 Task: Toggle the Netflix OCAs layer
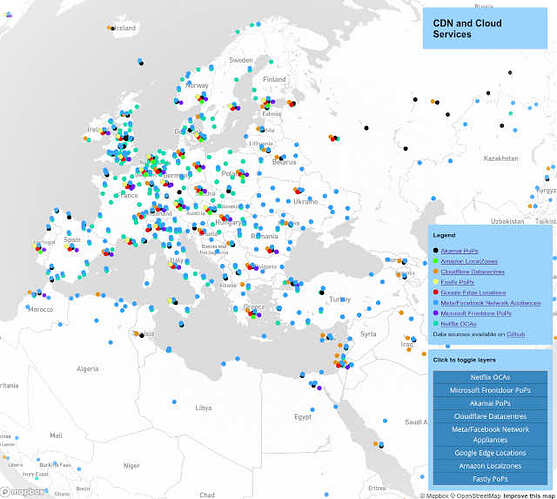point(490,377)
